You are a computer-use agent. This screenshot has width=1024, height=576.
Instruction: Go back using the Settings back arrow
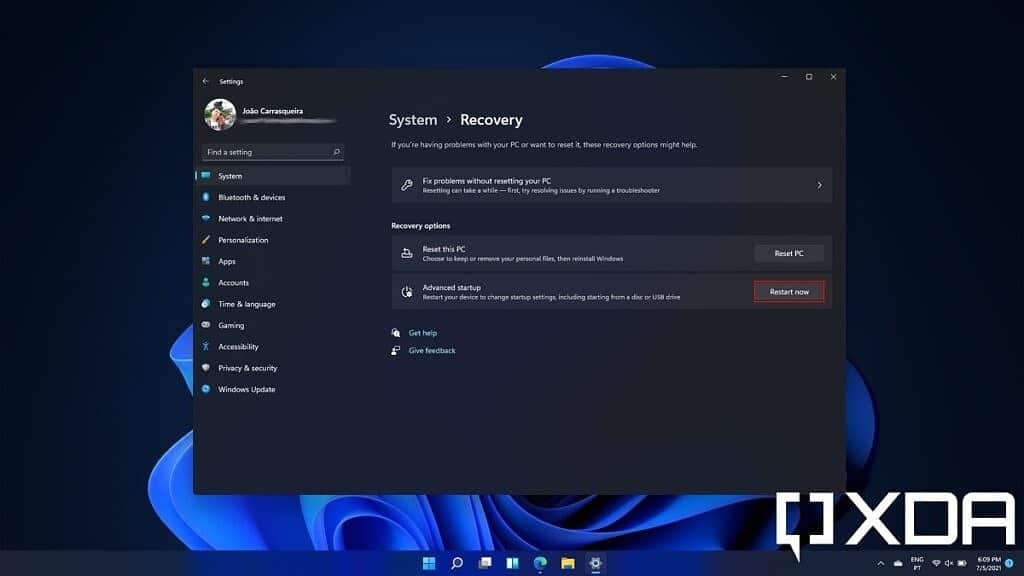click(x=206, y=82)
